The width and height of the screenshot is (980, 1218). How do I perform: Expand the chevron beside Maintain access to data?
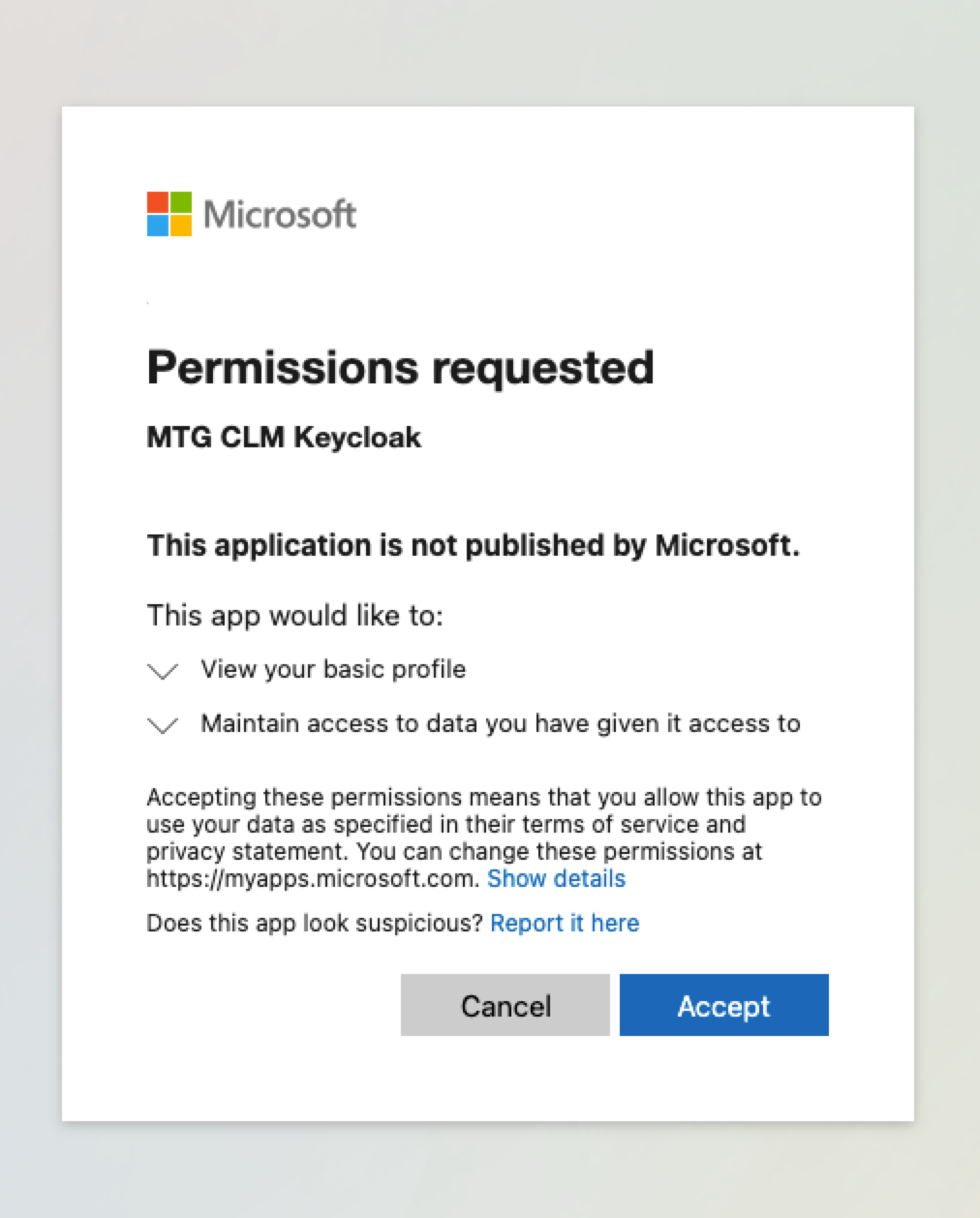point(163,725)
